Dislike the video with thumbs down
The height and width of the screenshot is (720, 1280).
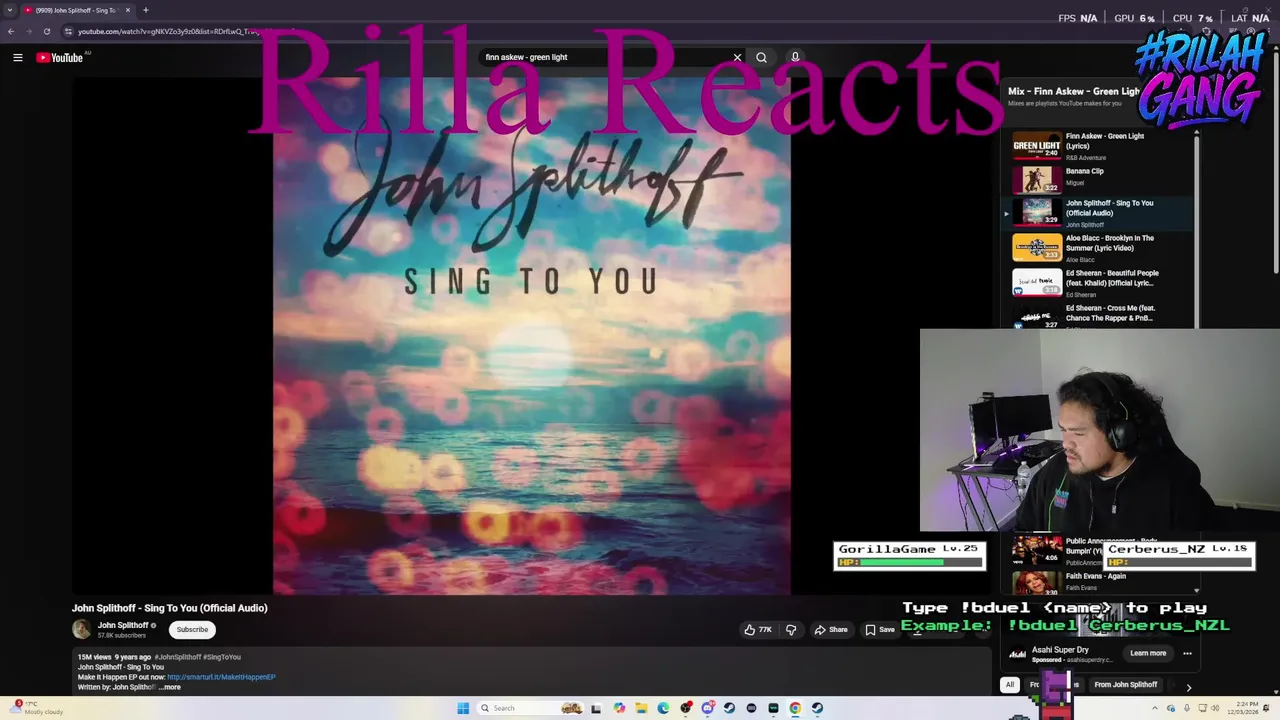[x=791, y=630]
